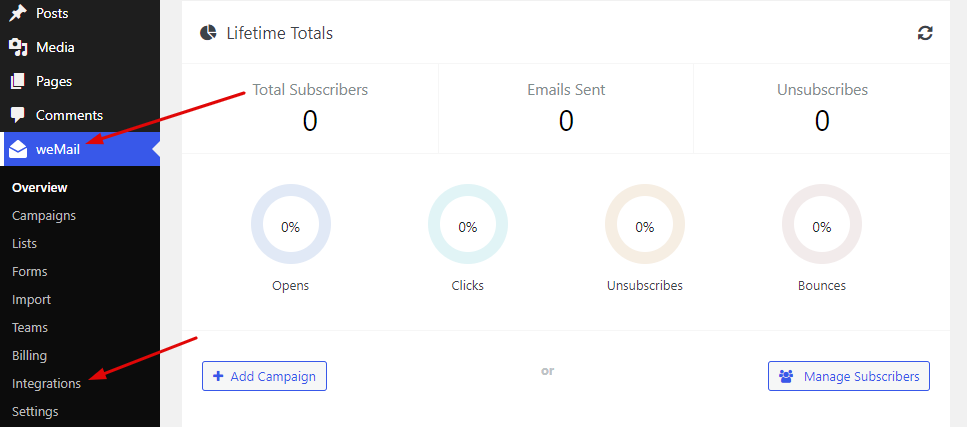Open the Teams page

[30, 327]
